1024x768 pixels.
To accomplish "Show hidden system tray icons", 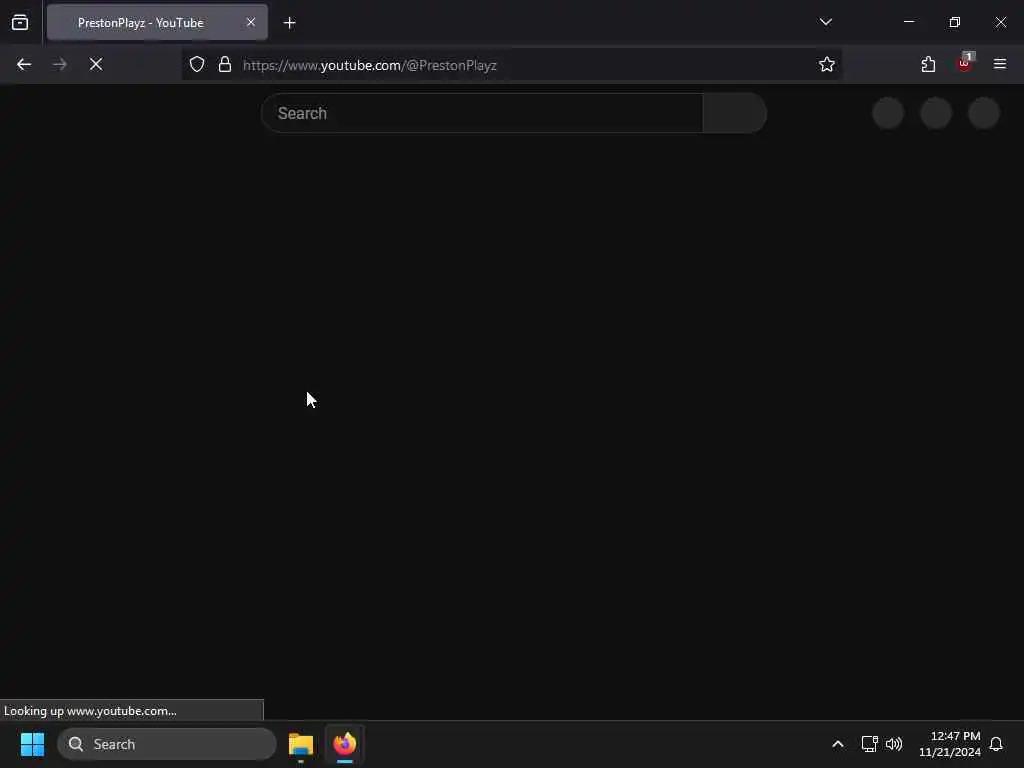I will coord(838,744).
